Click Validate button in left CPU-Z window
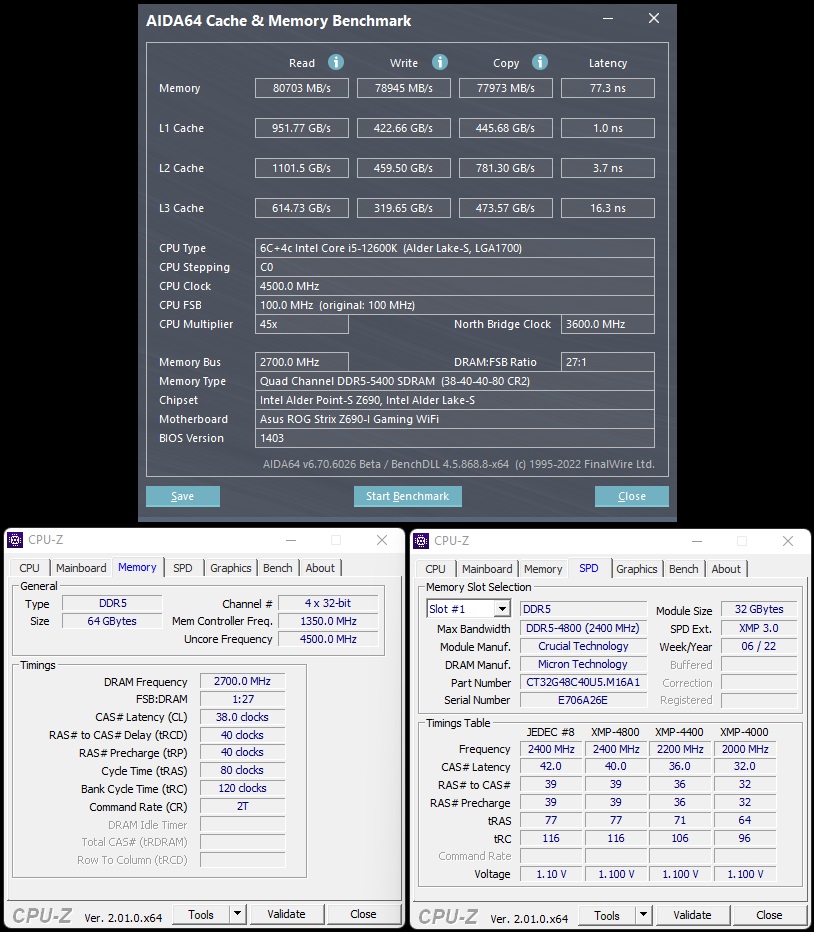Image resolution: width=814 pixels, height=932 pixels. tap(286, 914)
